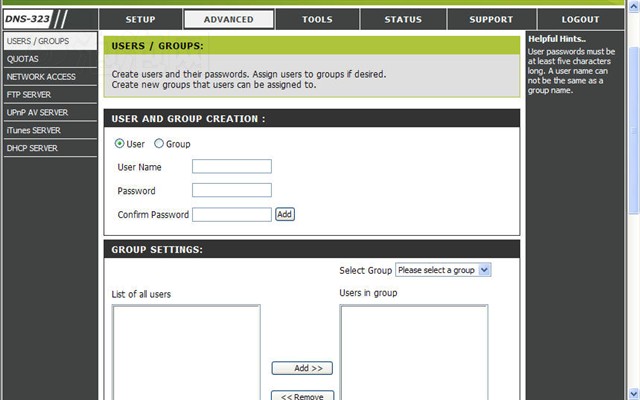
Task: Click the Add >> button
Action: (302, 368)
